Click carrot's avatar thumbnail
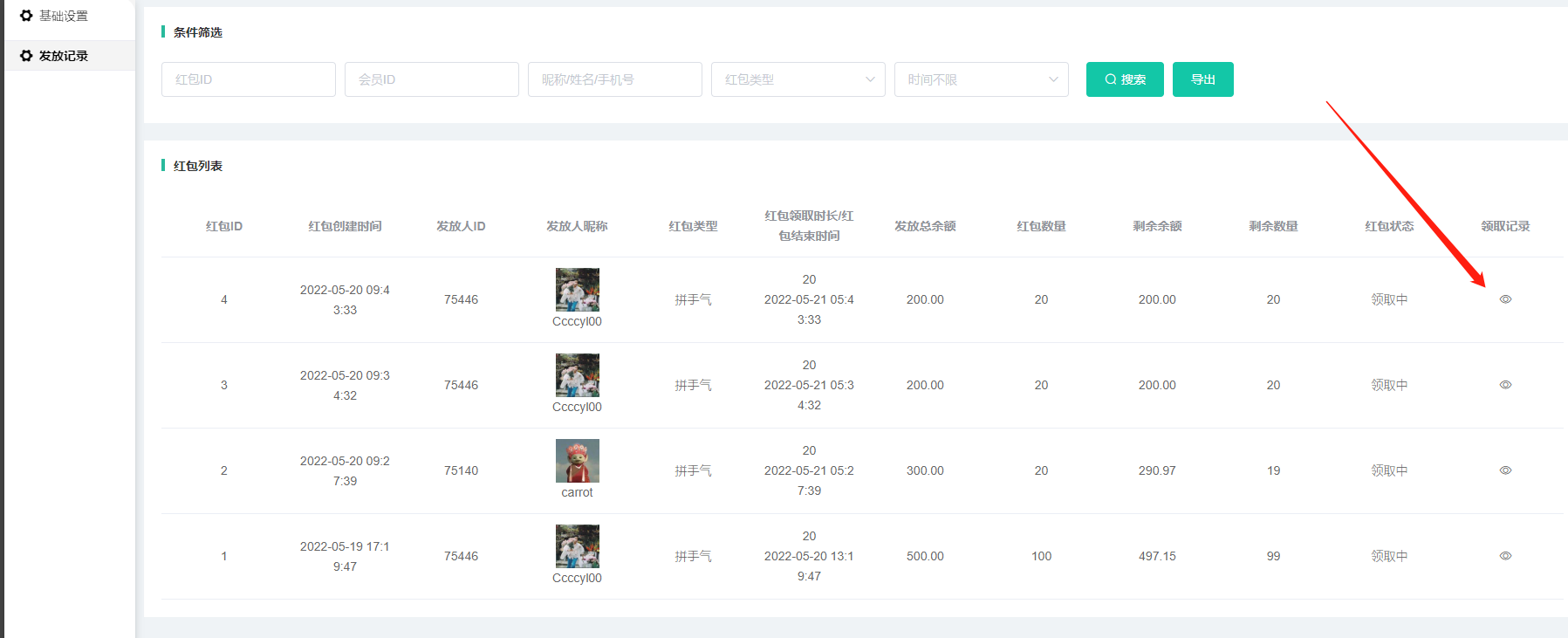This screenshot has width=1568, height=638. 577,461
